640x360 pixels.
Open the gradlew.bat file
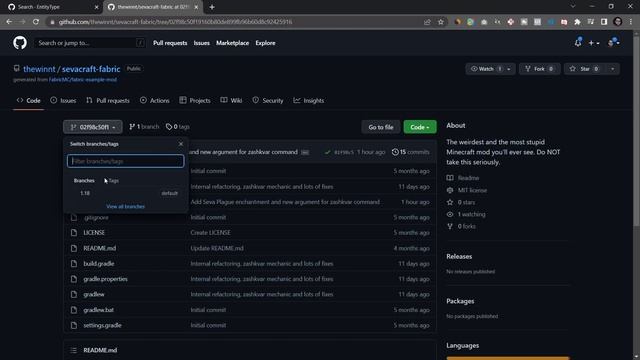[98, 310]
